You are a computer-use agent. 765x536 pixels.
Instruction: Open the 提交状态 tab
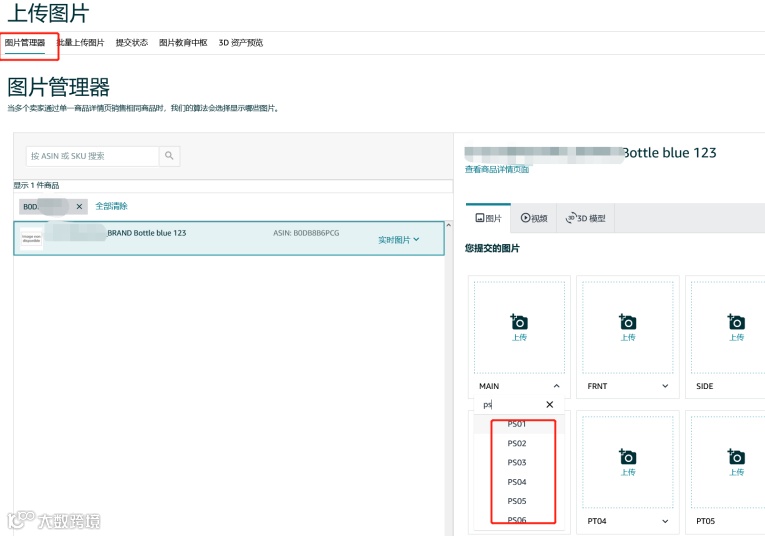[132, 43]
